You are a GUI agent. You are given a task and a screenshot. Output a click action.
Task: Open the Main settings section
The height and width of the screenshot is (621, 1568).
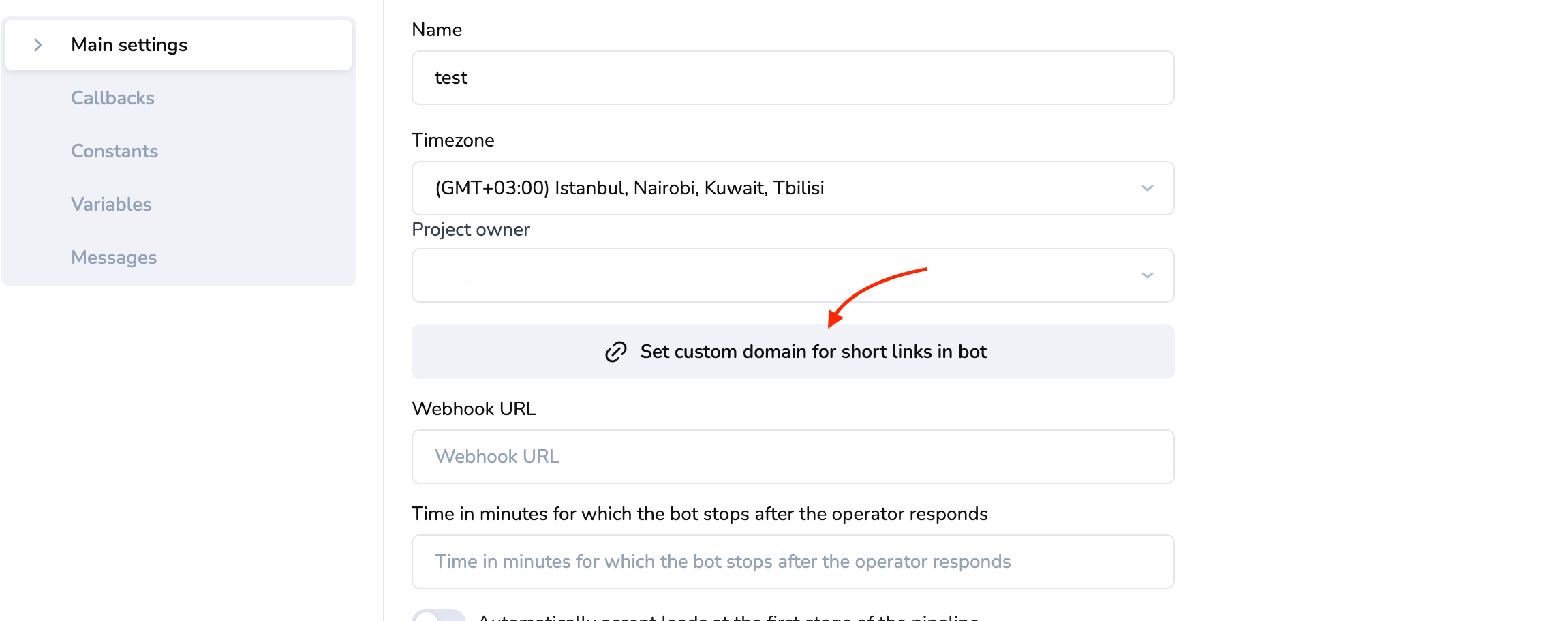point(129,45)
